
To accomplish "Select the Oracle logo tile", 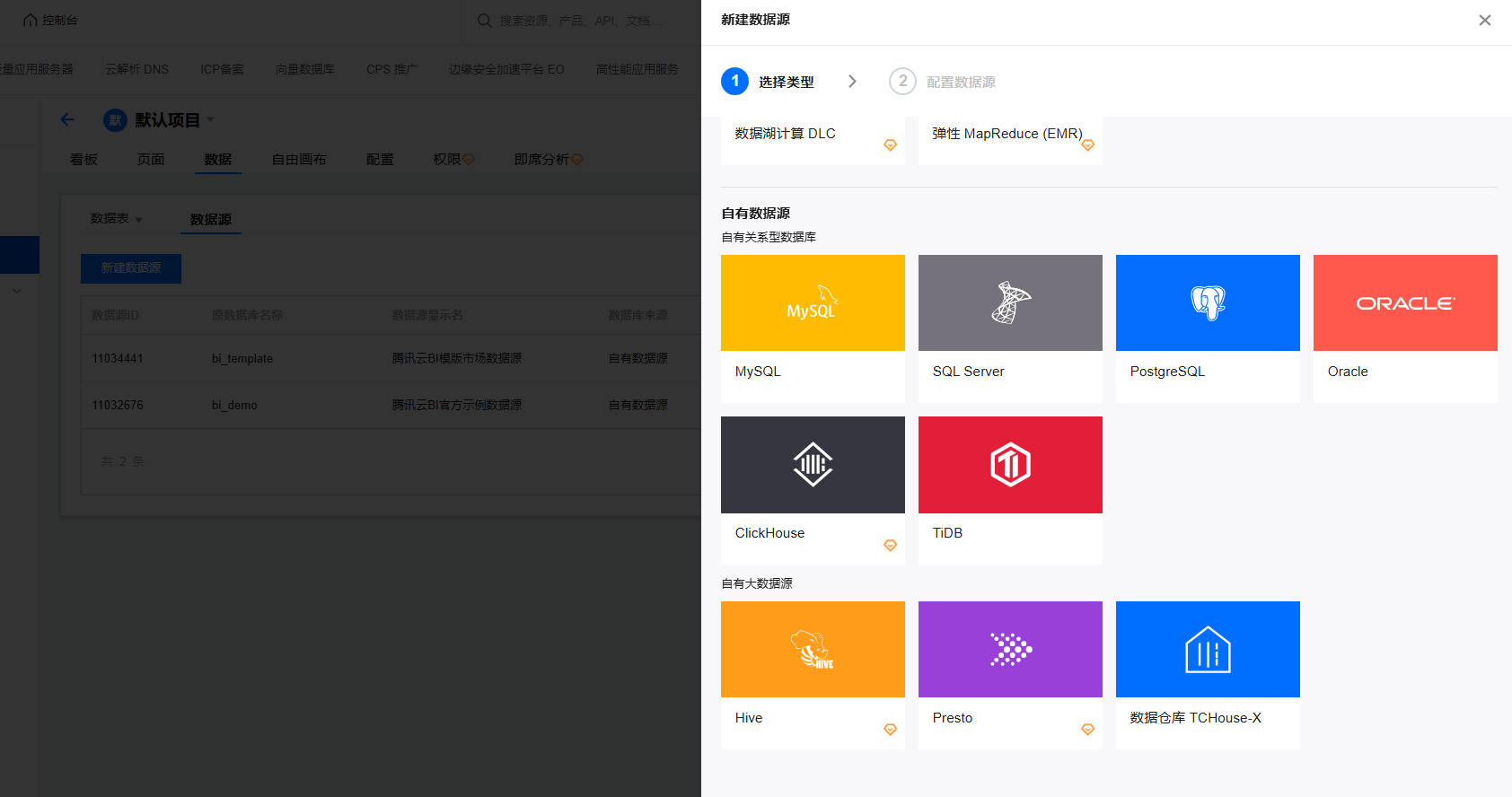I will click(1405, 302).
